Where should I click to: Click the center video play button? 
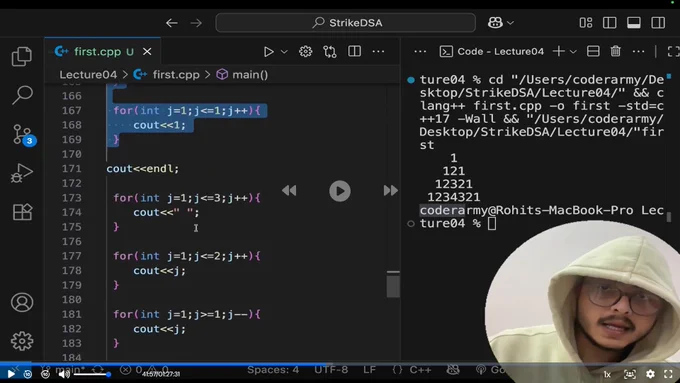coord(340,191)
